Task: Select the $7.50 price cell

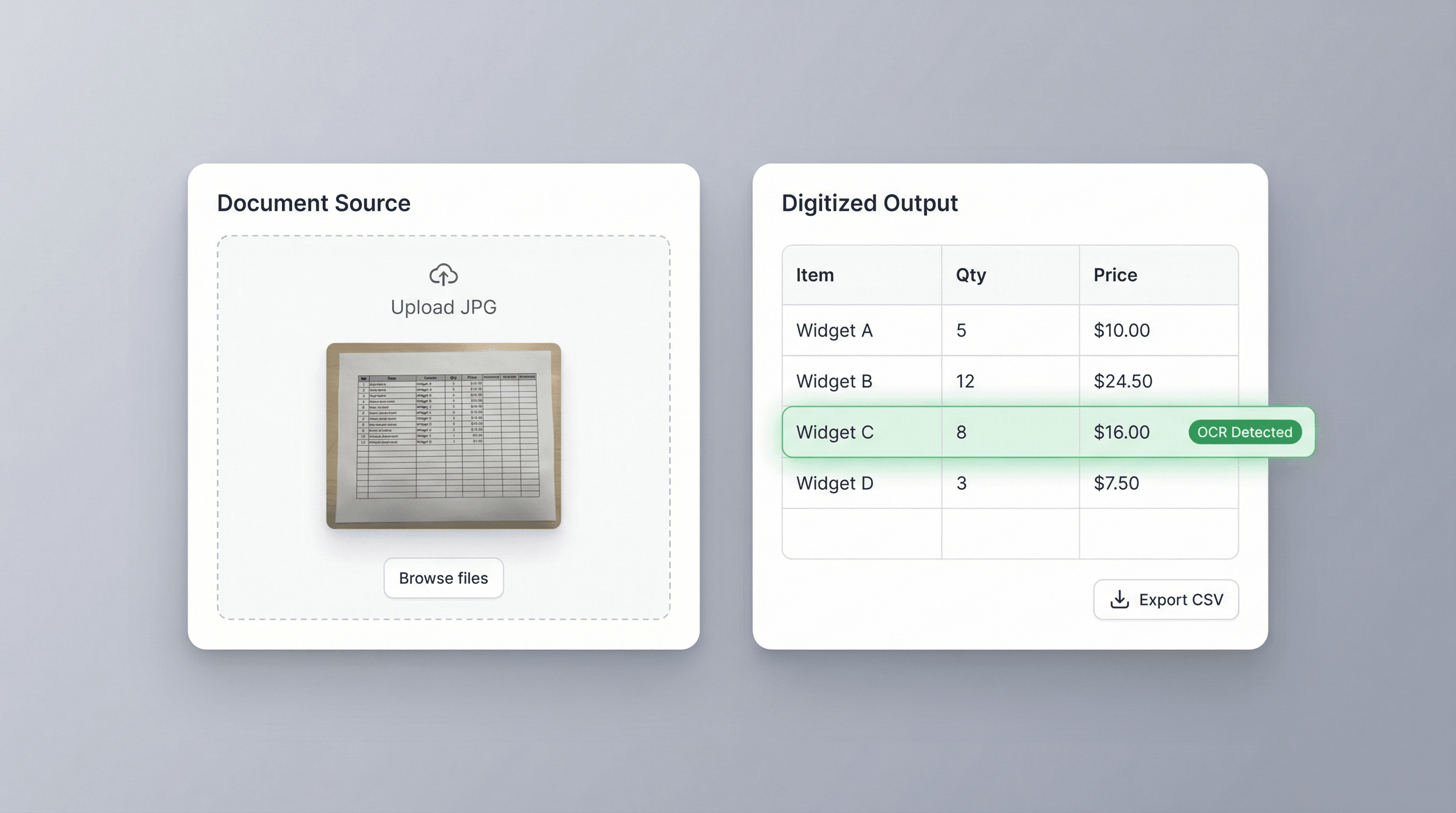Action: tap(1116, 483)
